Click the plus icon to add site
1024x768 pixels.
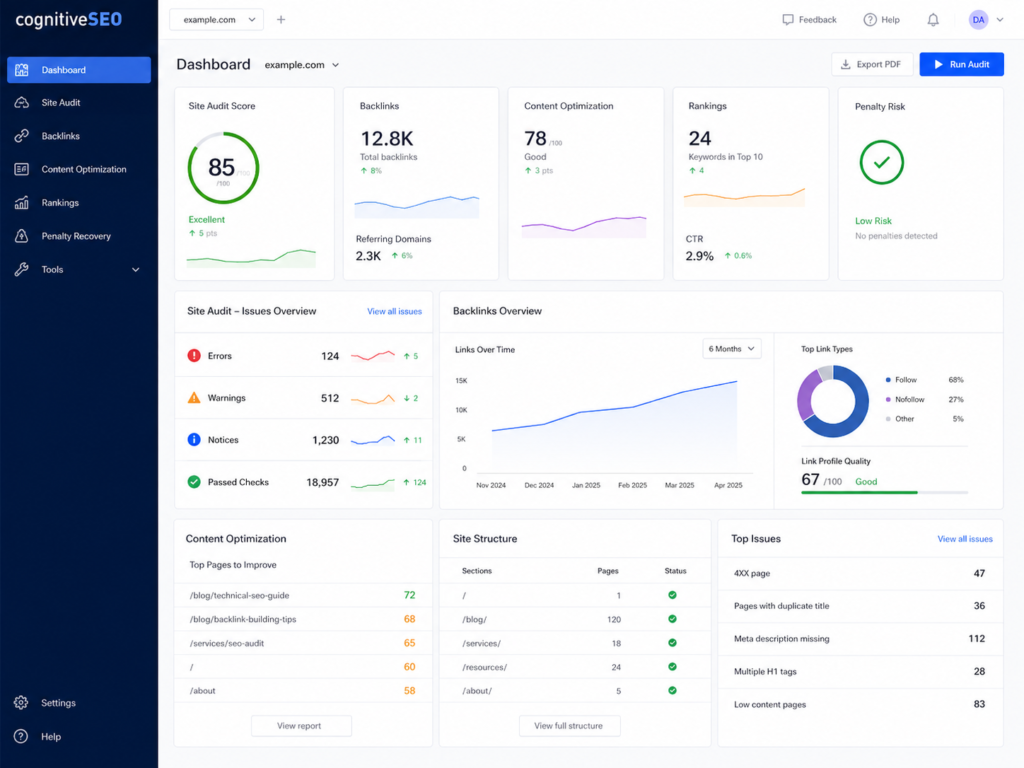pos(281,20)
